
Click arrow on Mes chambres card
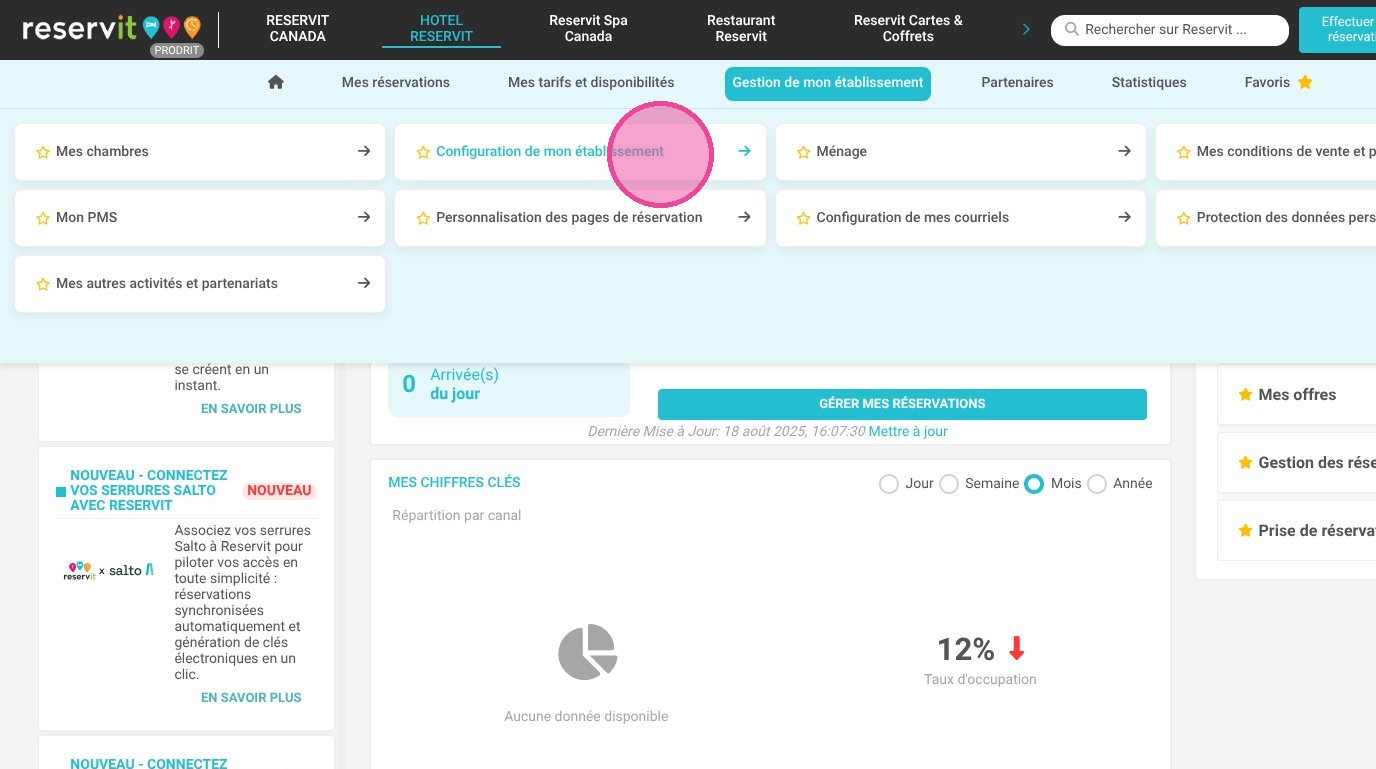tap(364, 151)
